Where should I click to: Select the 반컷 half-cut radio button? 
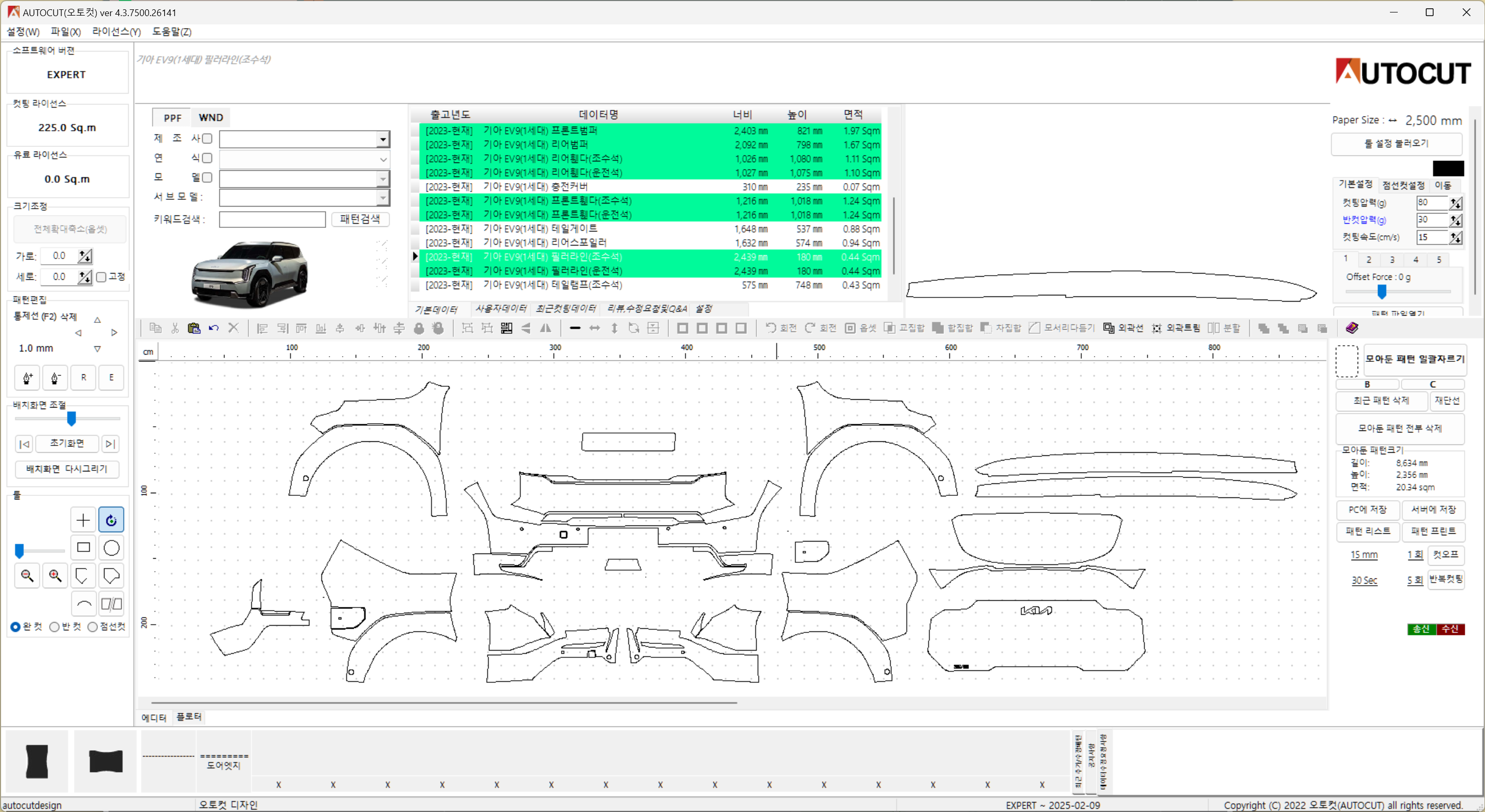[x=55, y=627]
